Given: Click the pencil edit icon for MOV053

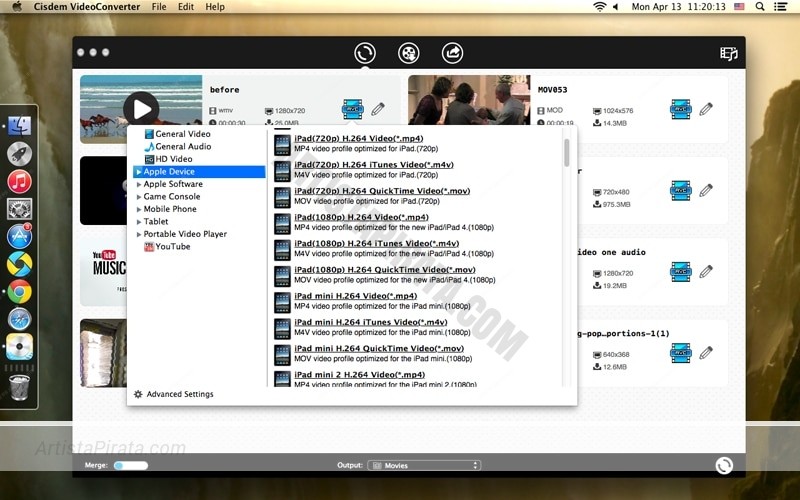Looking at the screenshot, I should [706, 109].
